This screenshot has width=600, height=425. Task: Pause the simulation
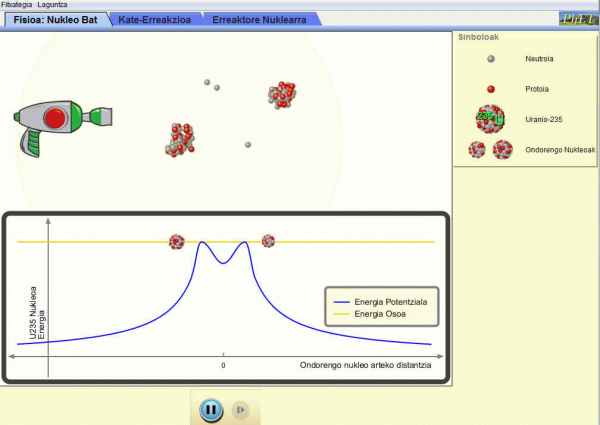[210, 409]
